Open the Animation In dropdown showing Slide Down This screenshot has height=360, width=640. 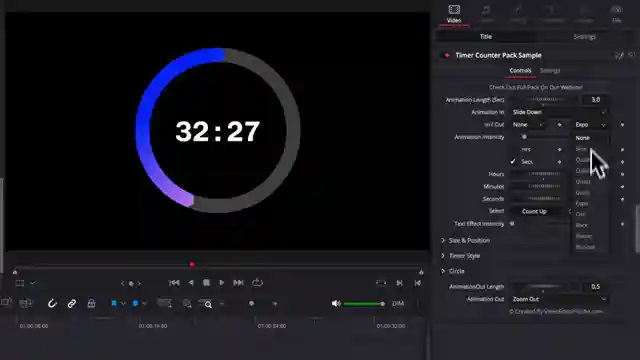[559, 112]
